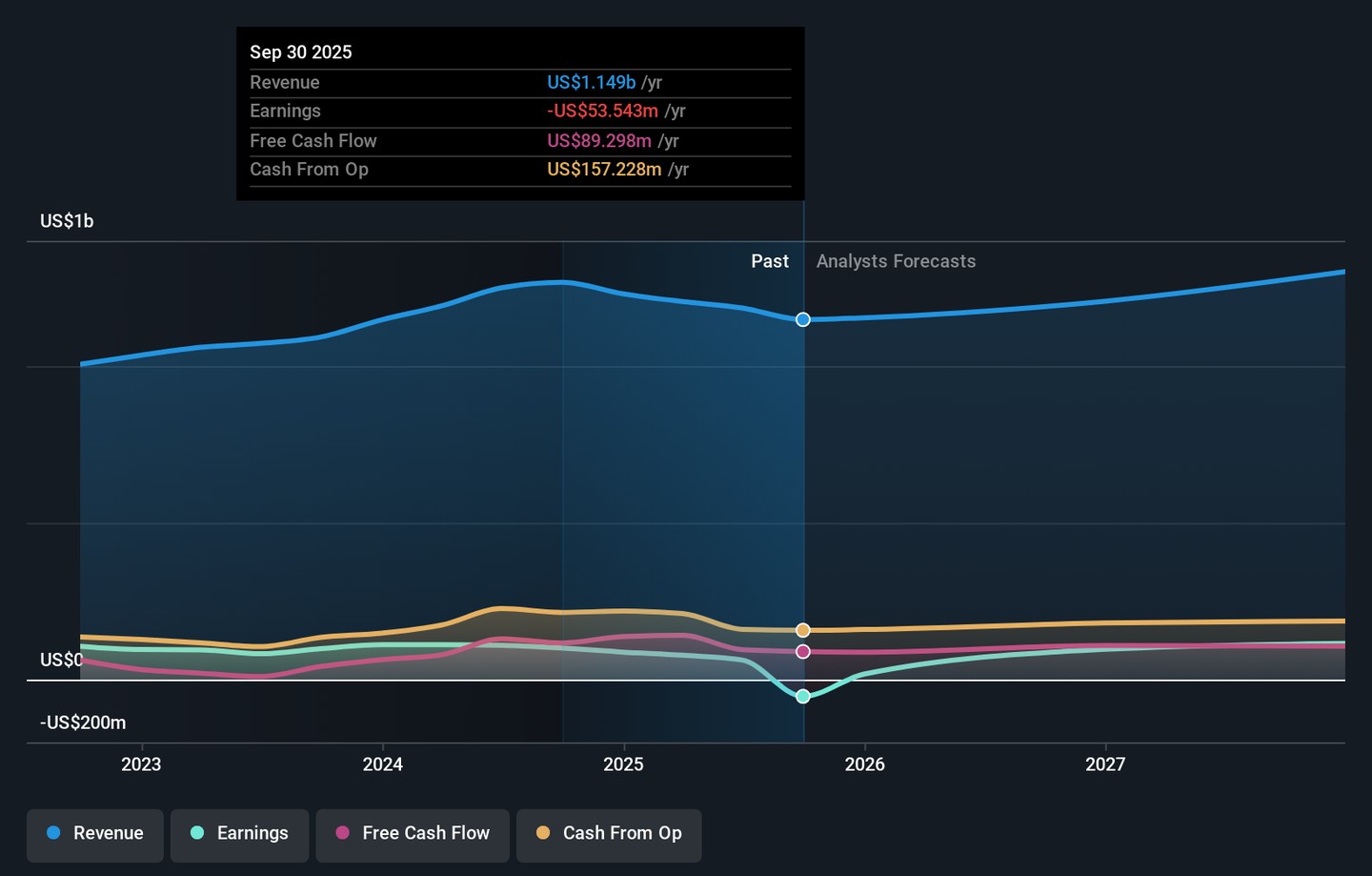Toggle Free Cash Flow legend button
Viewport: 1372px width, 876px height.
pyautogui.click(x=413, y=834)
